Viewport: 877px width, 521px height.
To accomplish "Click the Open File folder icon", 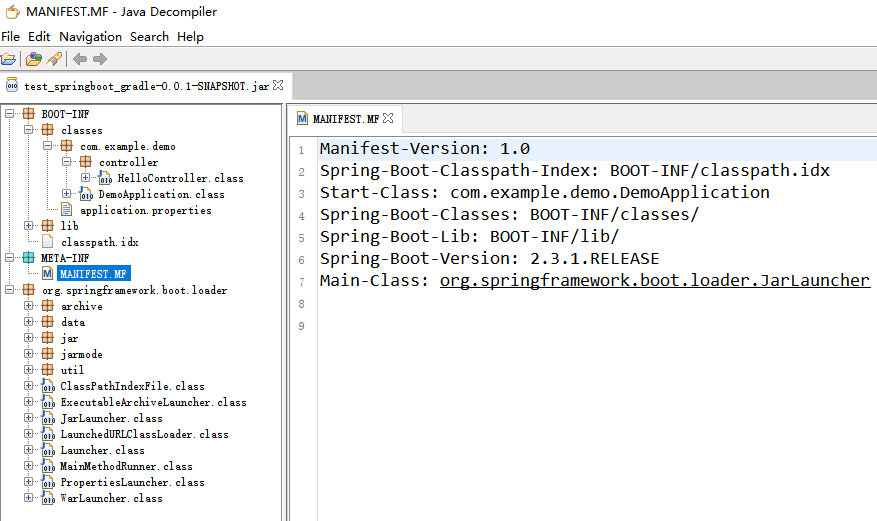I will click(x=8, y=59).
